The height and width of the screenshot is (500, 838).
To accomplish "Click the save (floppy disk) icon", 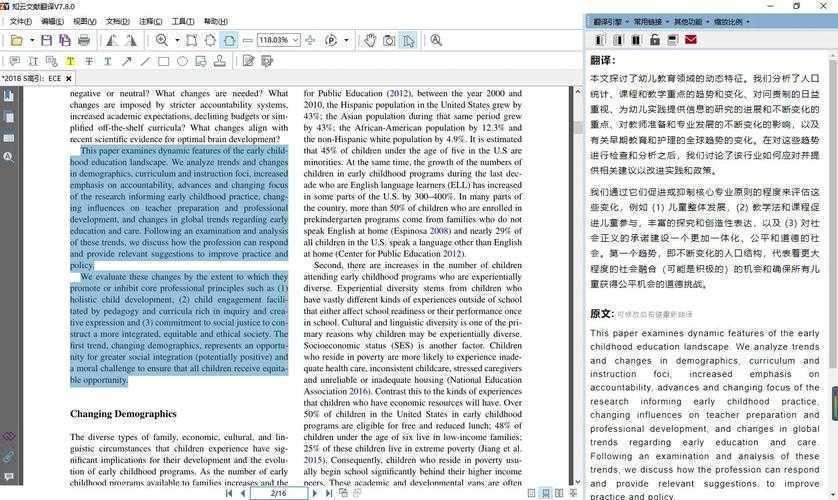I will [46, 41].
